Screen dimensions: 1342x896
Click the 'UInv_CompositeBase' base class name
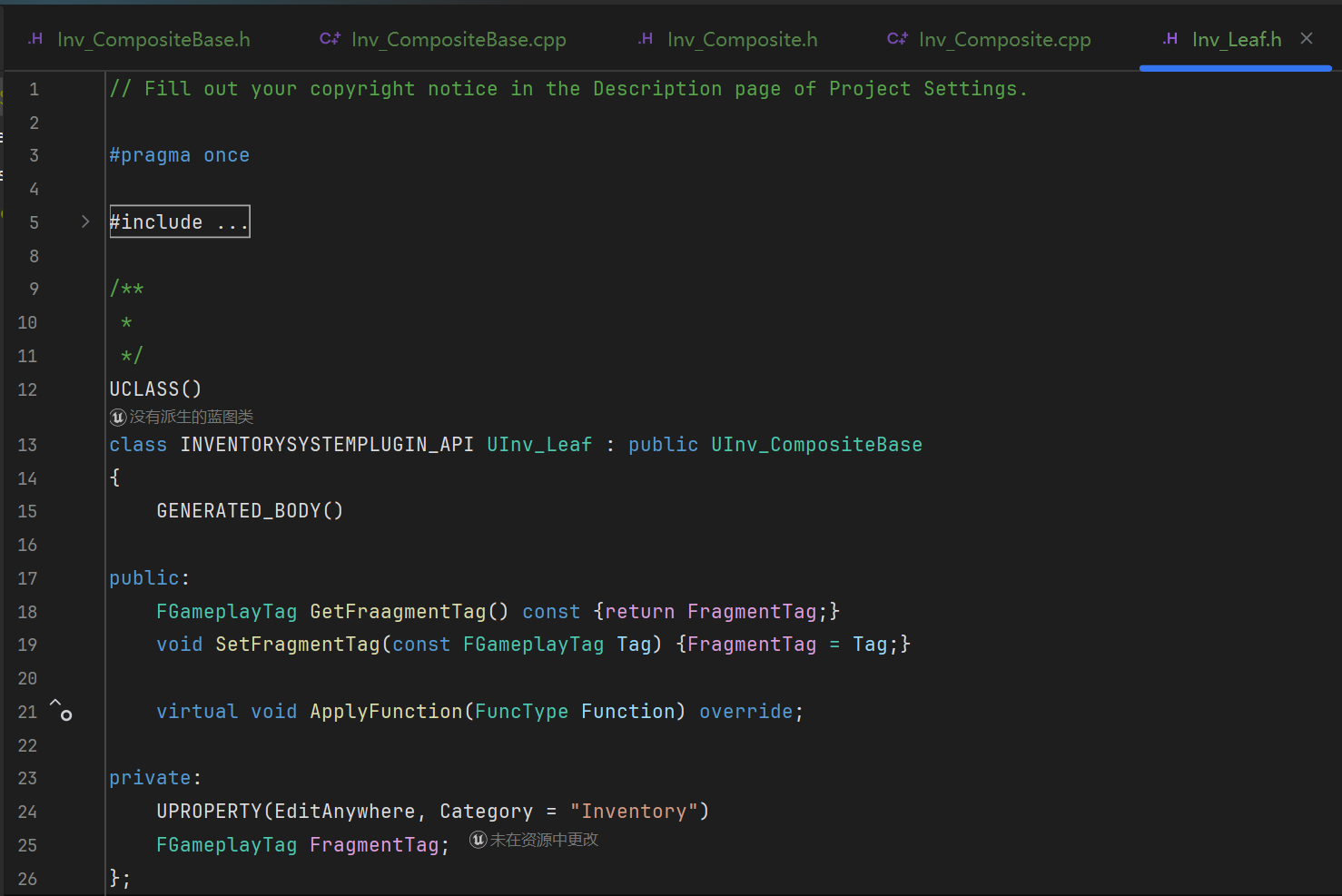816,444
